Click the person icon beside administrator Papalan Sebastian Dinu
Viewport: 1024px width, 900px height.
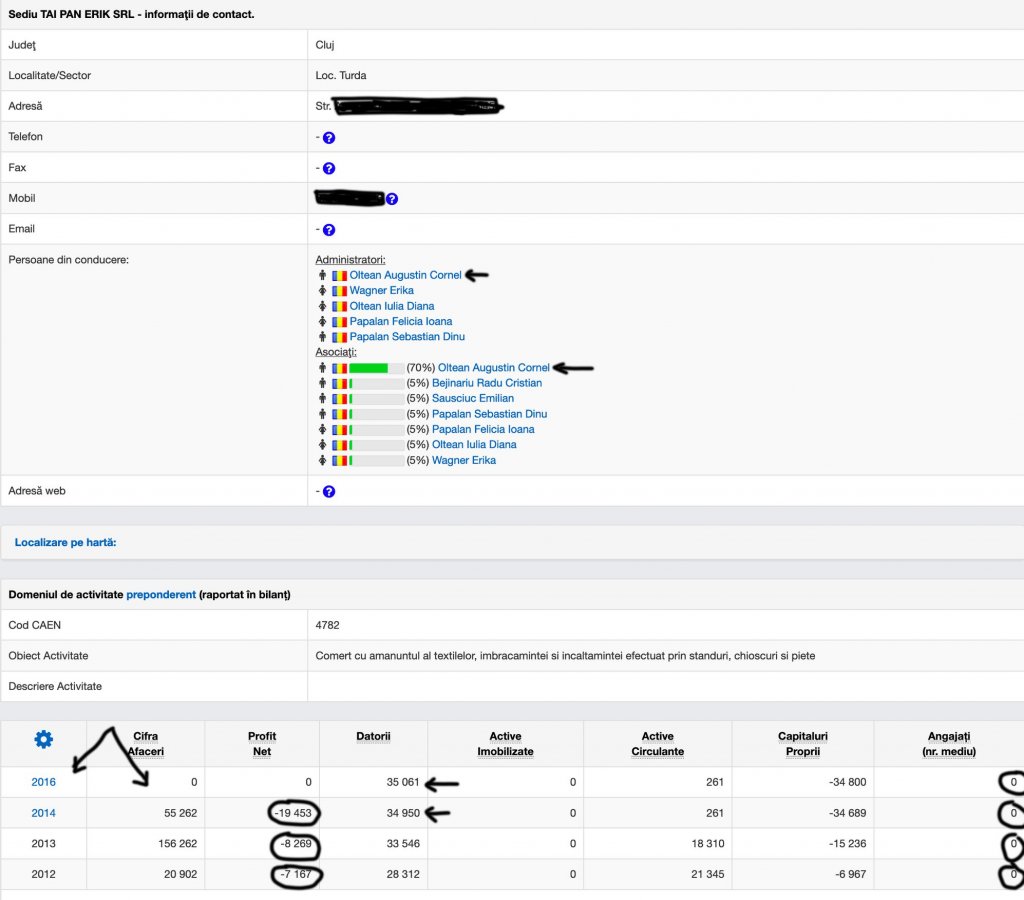pyautogui.click(x=322, y=337)
